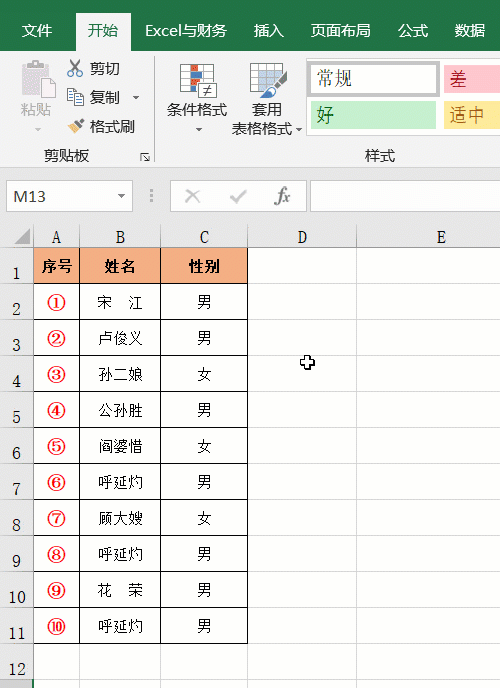The image size is (500, 688).
Task: Expand the Conditional Formatting dropdown arrow
Action: click(199, 129)
